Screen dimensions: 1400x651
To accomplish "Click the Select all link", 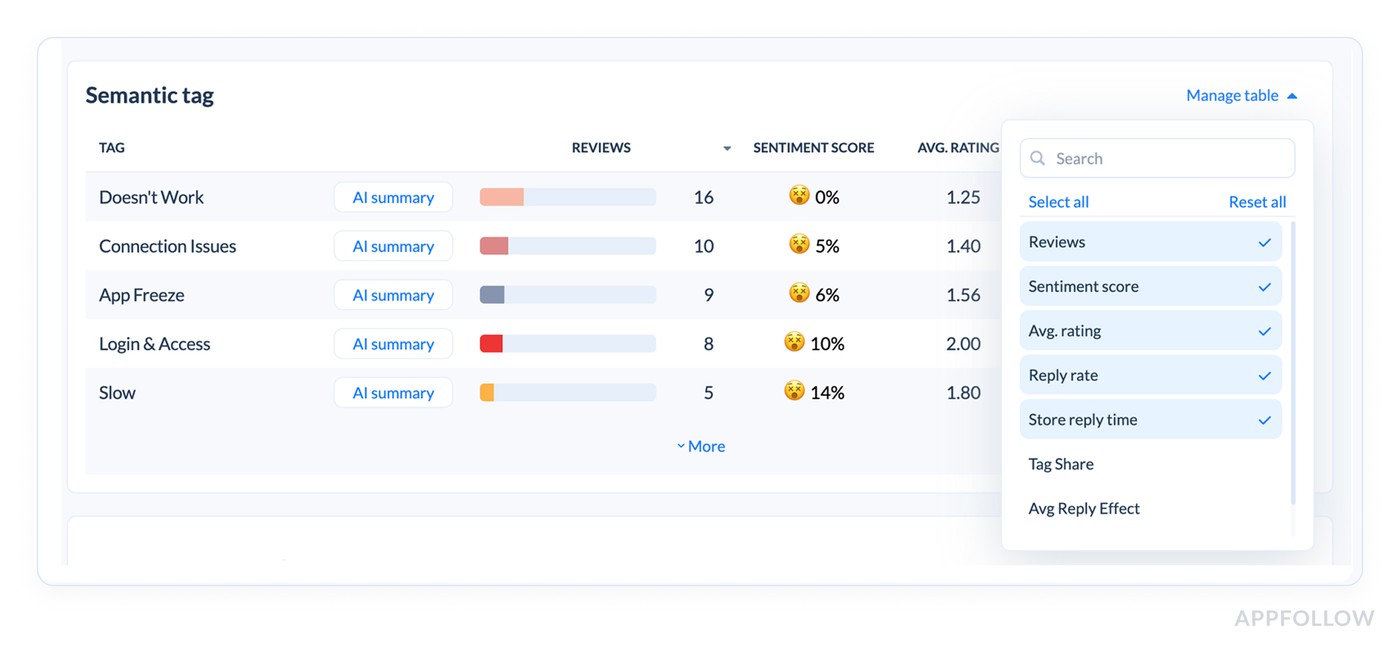I will click(1058, 201).
